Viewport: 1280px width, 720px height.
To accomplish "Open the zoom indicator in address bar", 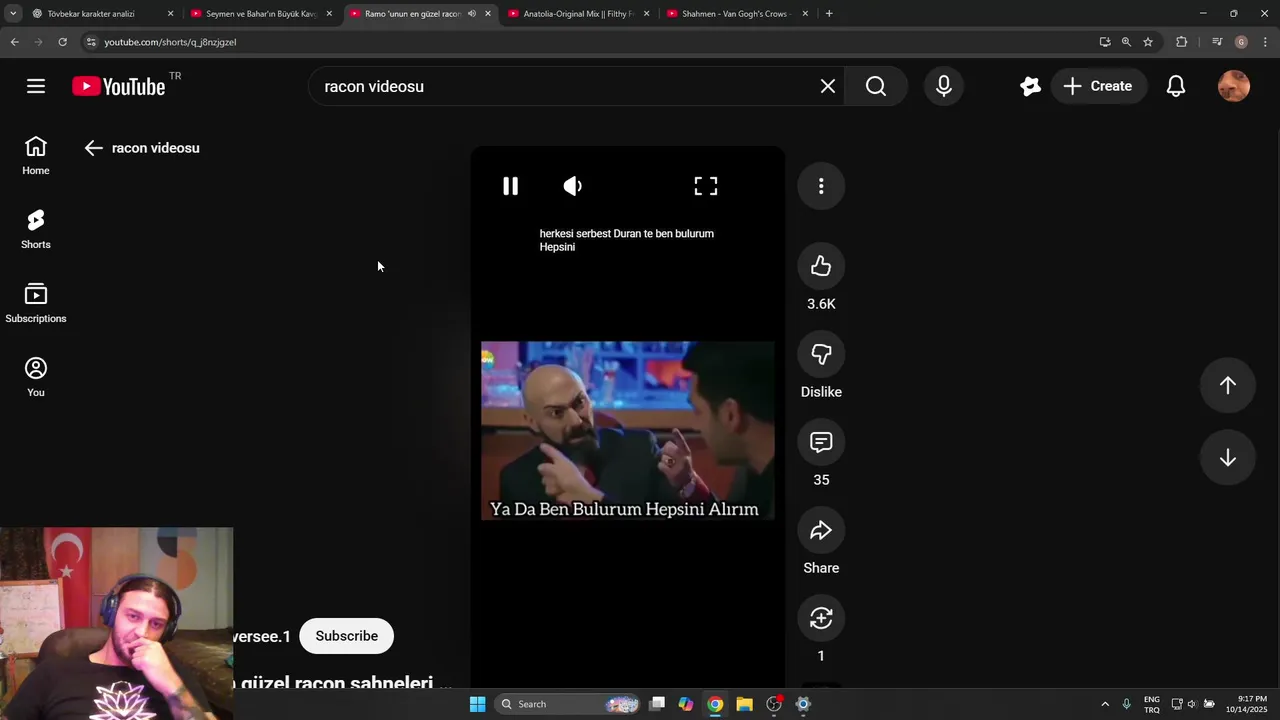I will [1126, 42].
